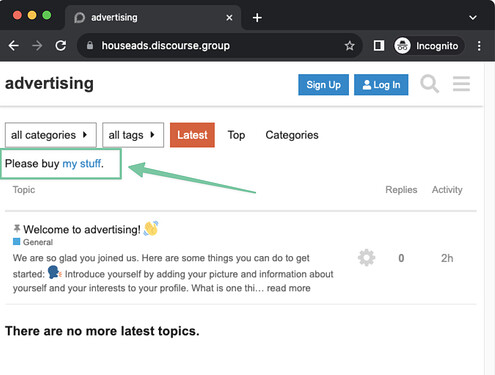Minimize the window with the yellow button

click(x=32, y=15)
